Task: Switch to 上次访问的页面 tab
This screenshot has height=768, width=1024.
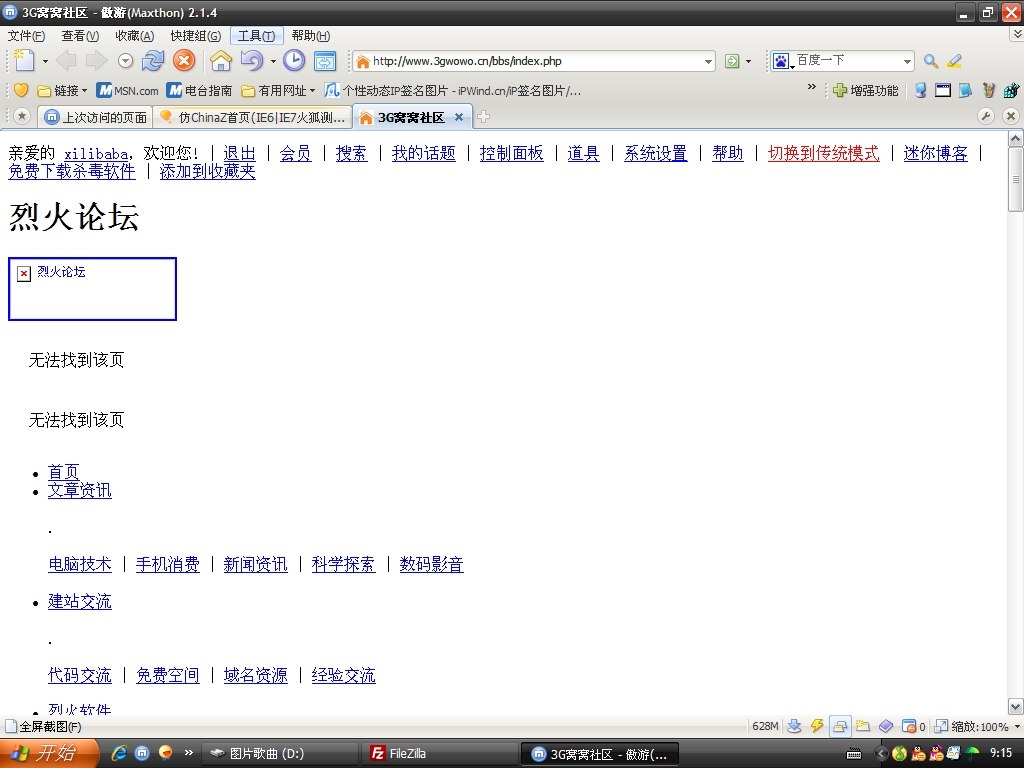Action: (95, 118)
